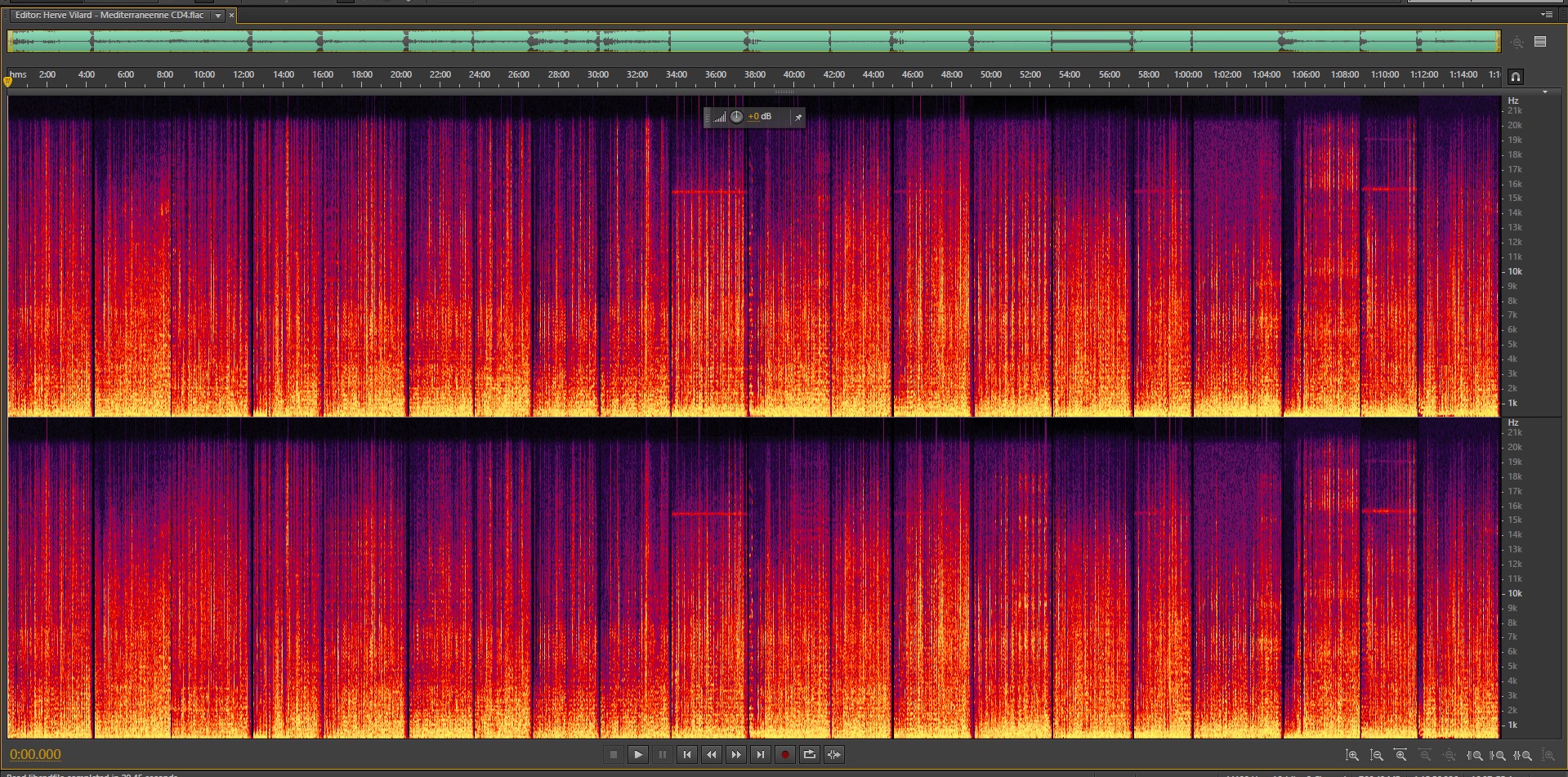Move playhead to next marker

pyautogui.click(x=761, y=754)
